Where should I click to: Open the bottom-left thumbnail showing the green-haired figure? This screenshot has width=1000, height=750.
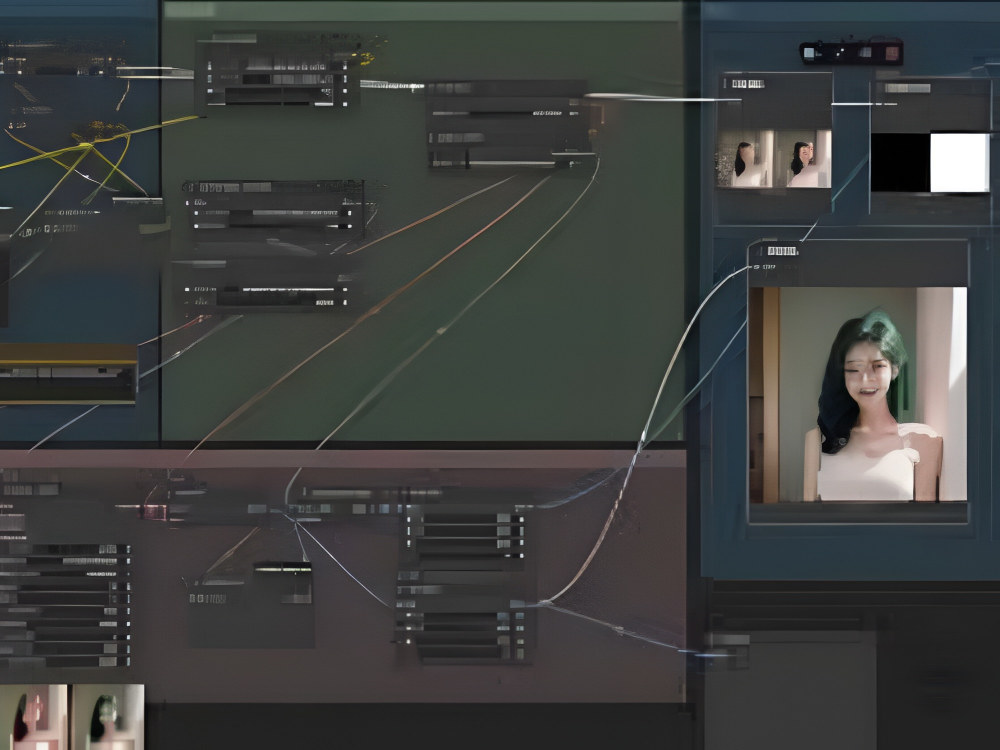point(108,717)
